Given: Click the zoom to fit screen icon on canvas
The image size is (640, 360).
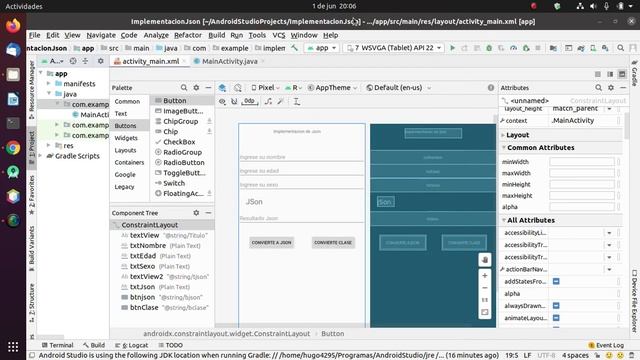Looking at the screenshot, I should [x=485, y=312].
